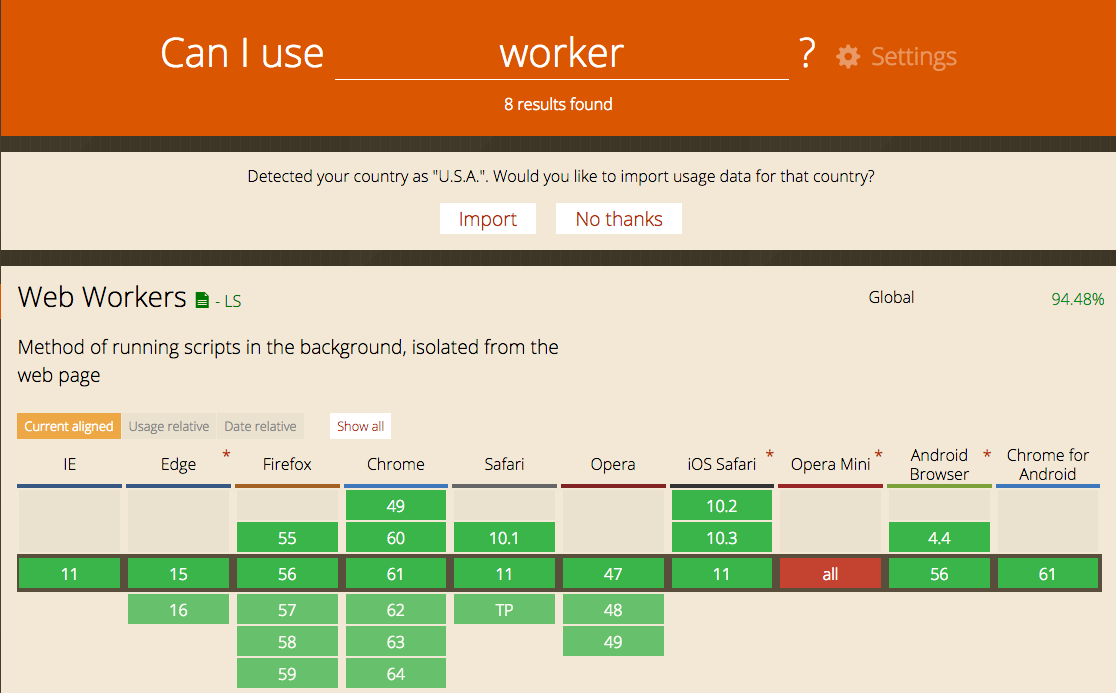Select the Edge 15 support cell
The height and width of the screenshot is (693, 1116).
(178, 573)
